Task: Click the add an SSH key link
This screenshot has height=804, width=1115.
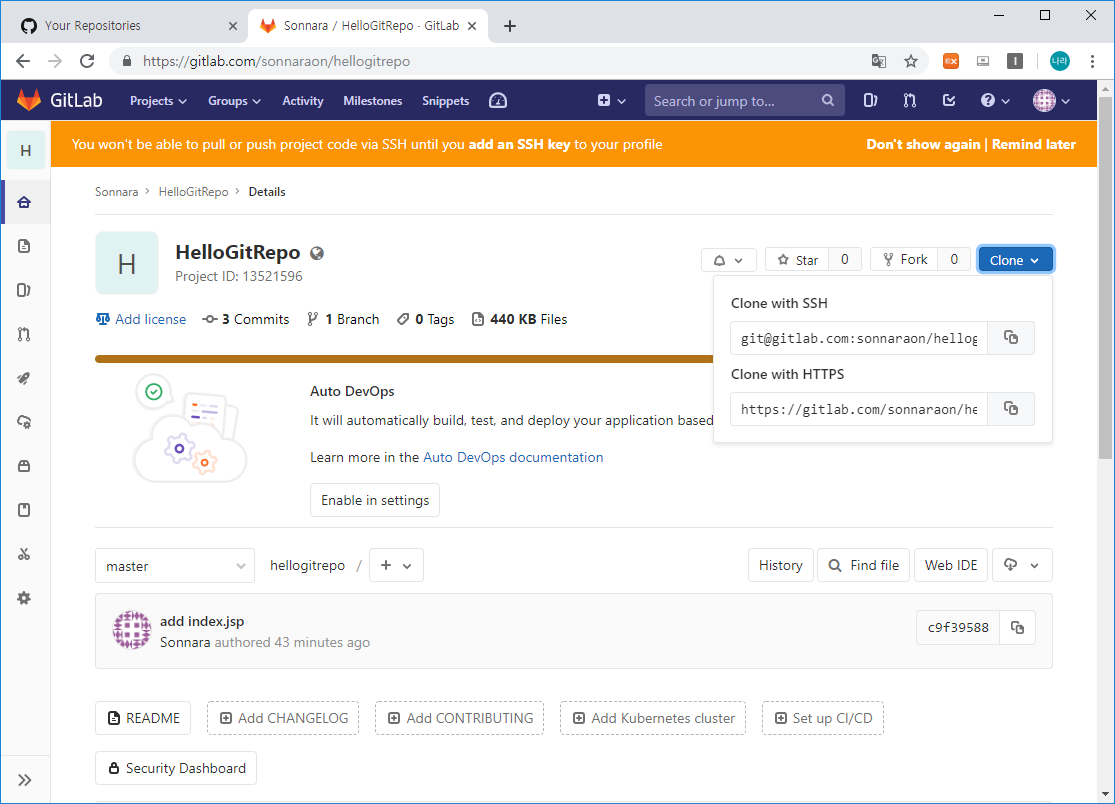Action: (x=519, y=144)
